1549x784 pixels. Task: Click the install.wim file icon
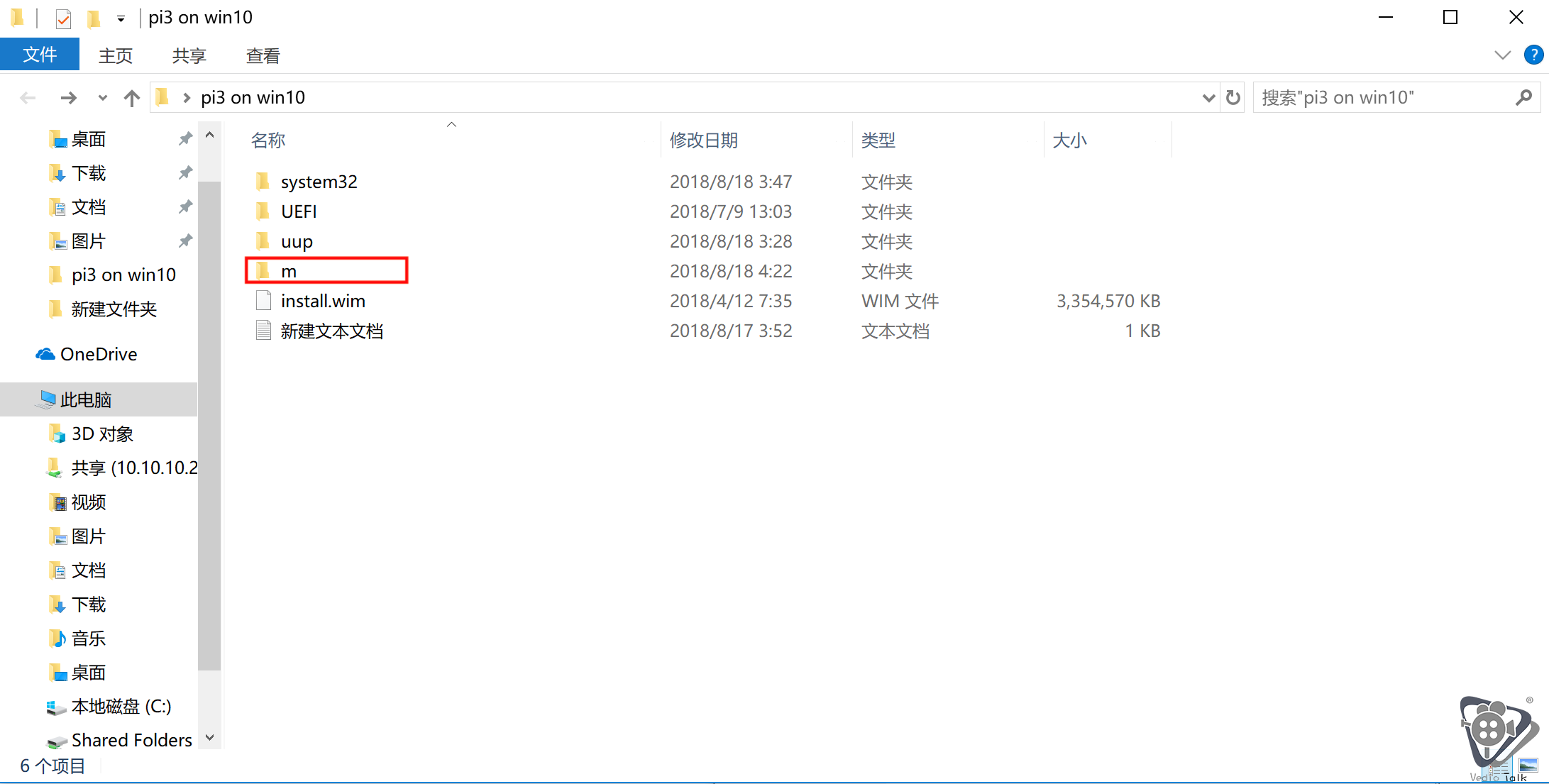pyautogui.click(x=263, y=301)
